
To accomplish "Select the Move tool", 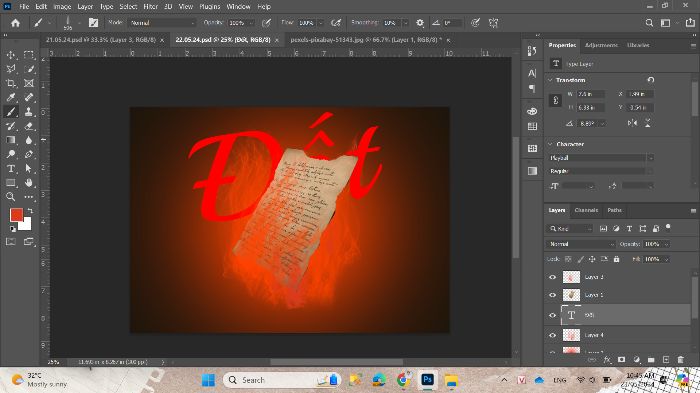I will pyautogui.click(x=11, y=55).
